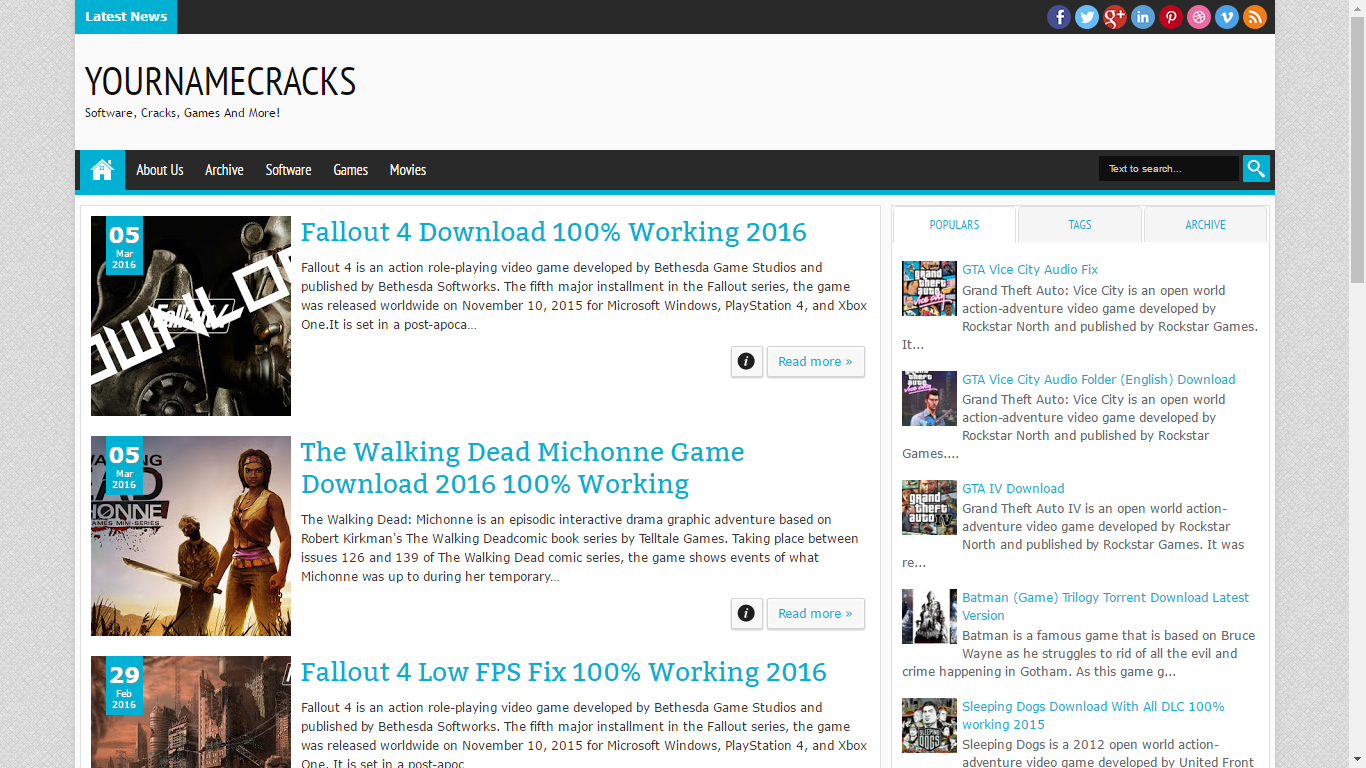Click the Facebook icon in top bar
The image size is (1366, 768).
[x=1059, y=17]
